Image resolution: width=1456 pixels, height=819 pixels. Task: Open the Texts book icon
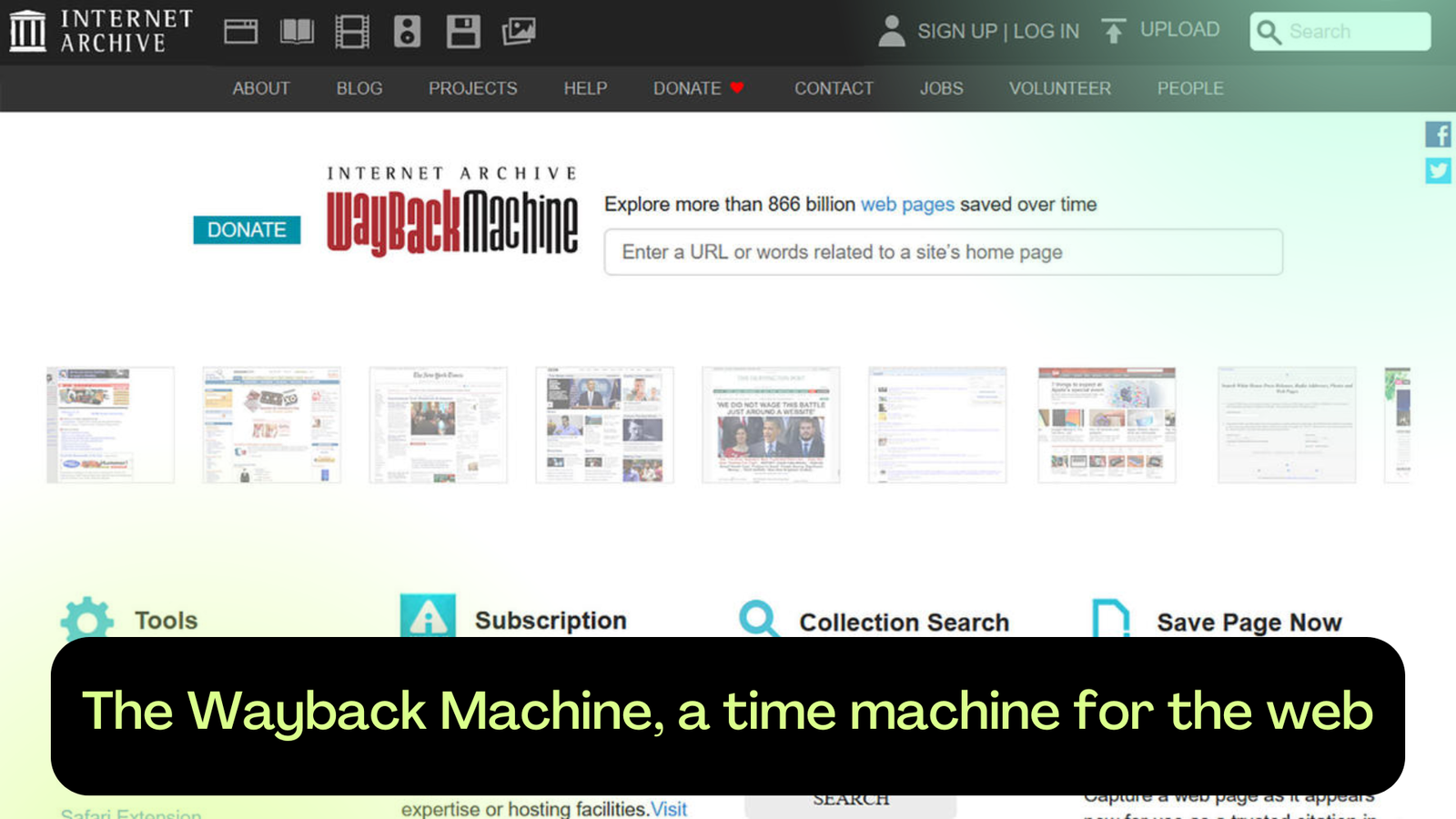[x=297, y=32]
